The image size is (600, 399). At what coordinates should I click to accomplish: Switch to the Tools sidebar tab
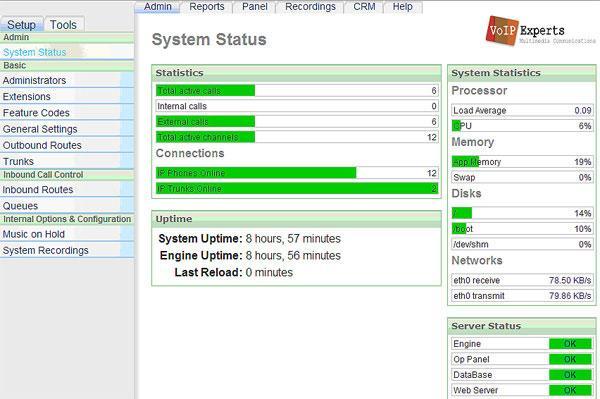(x=64, y=25)
